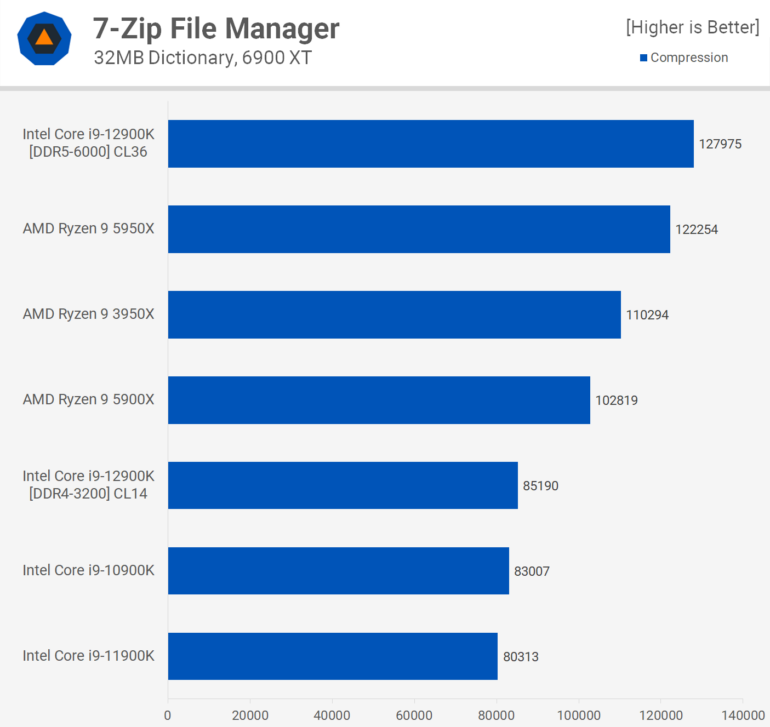Select the Core i9-12900K DDR4-3200 bar
The width and height of the screenshot is (770, 727).
click(343, 485)
